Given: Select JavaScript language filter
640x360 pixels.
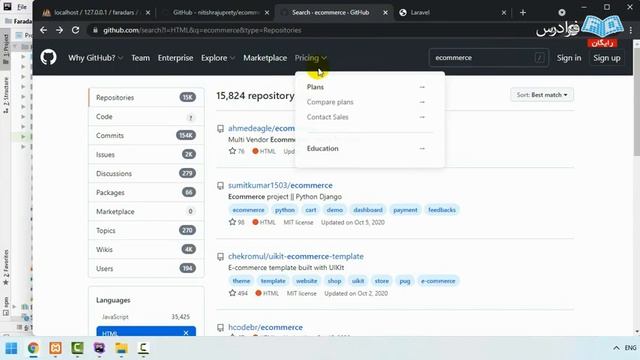Looking at the screenshot, I should (146, 317).
